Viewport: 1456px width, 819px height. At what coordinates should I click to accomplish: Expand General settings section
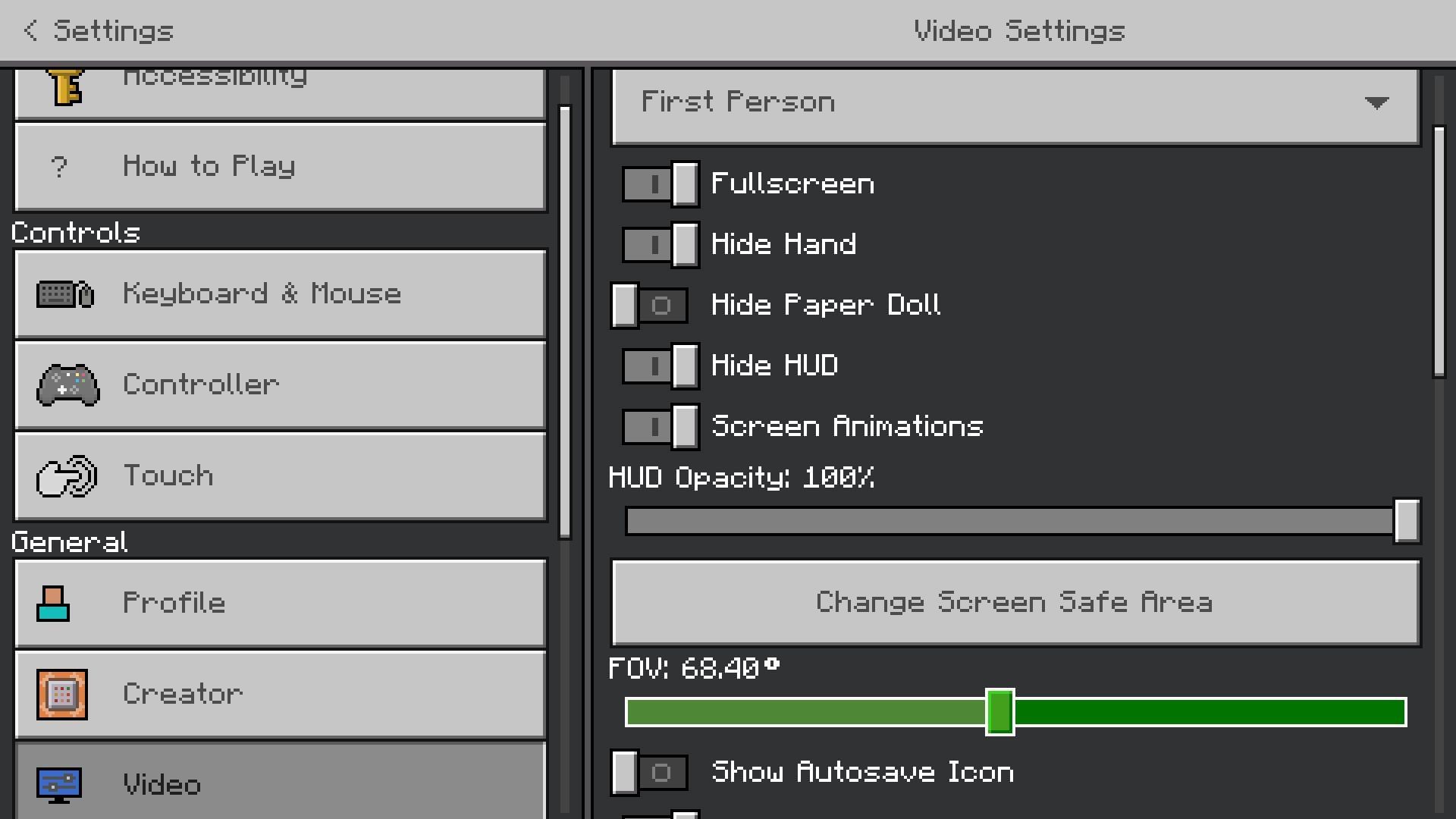(70, 541)
